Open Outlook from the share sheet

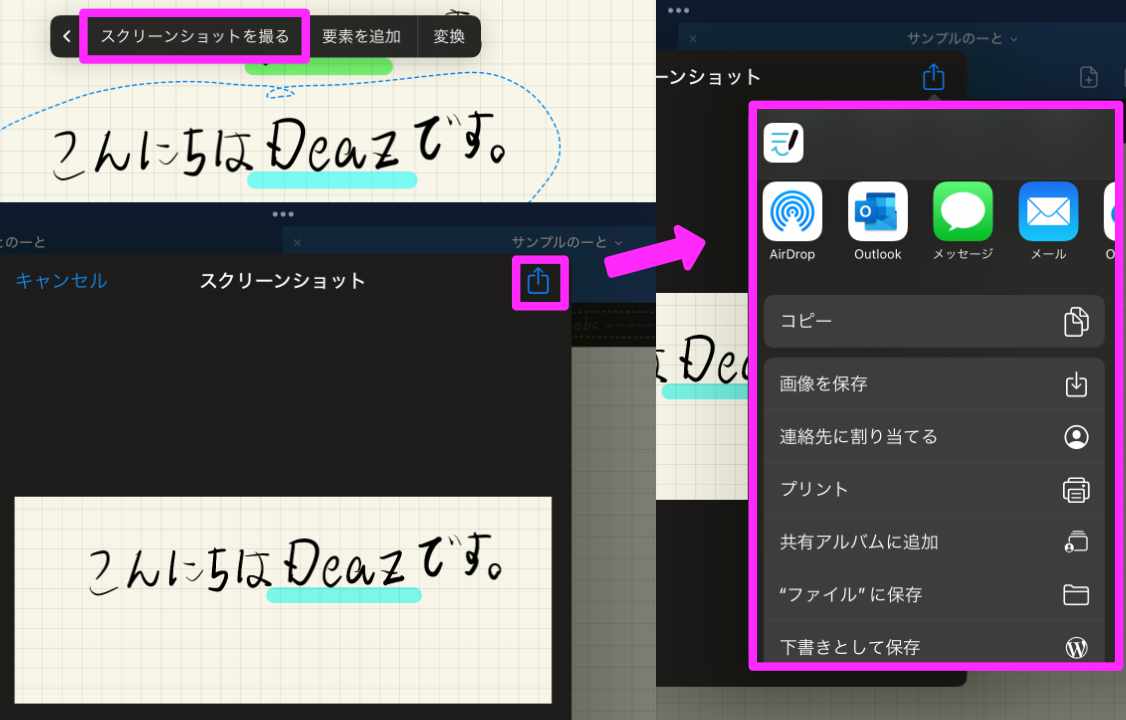876,212
